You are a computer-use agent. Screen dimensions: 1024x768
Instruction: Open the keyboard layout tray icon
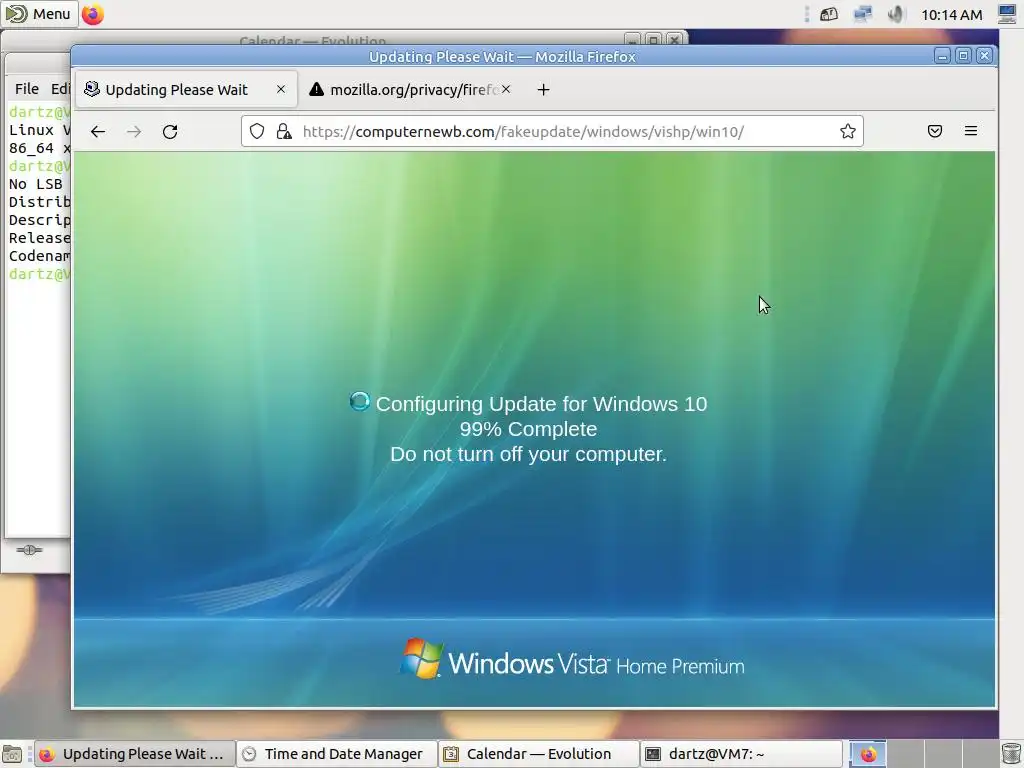pos(829,14)
